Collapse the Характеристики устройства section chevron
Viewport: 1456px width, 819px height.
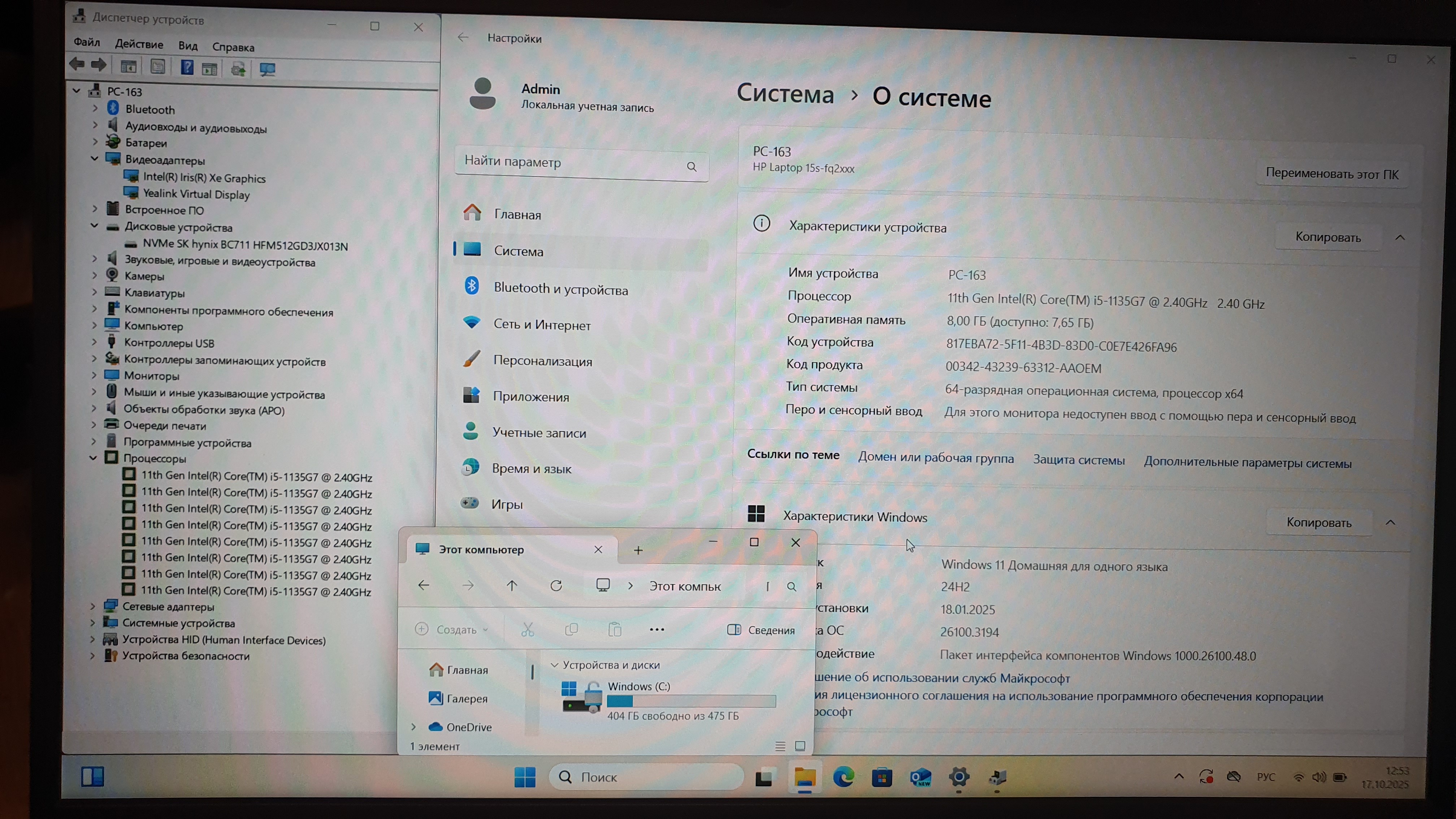click(x=1399, y=237)
